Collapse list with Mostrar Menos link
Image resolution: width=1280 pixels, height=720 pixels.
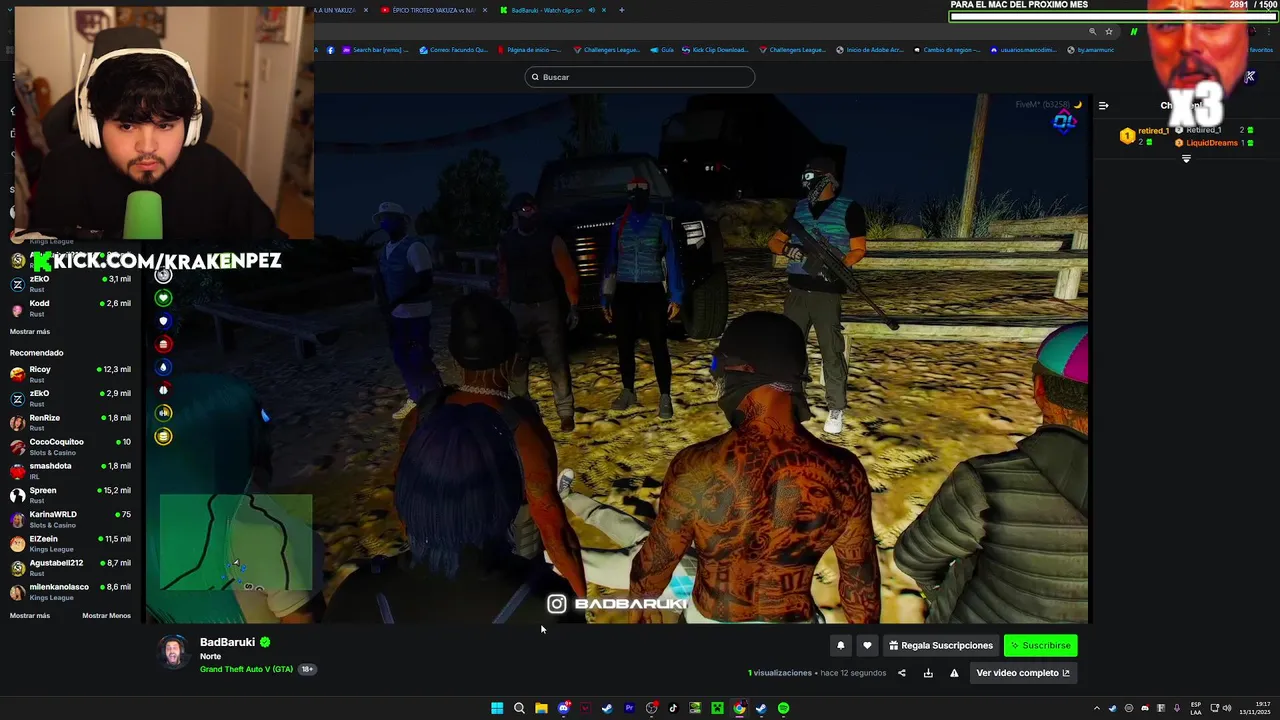tap(106, 616)
